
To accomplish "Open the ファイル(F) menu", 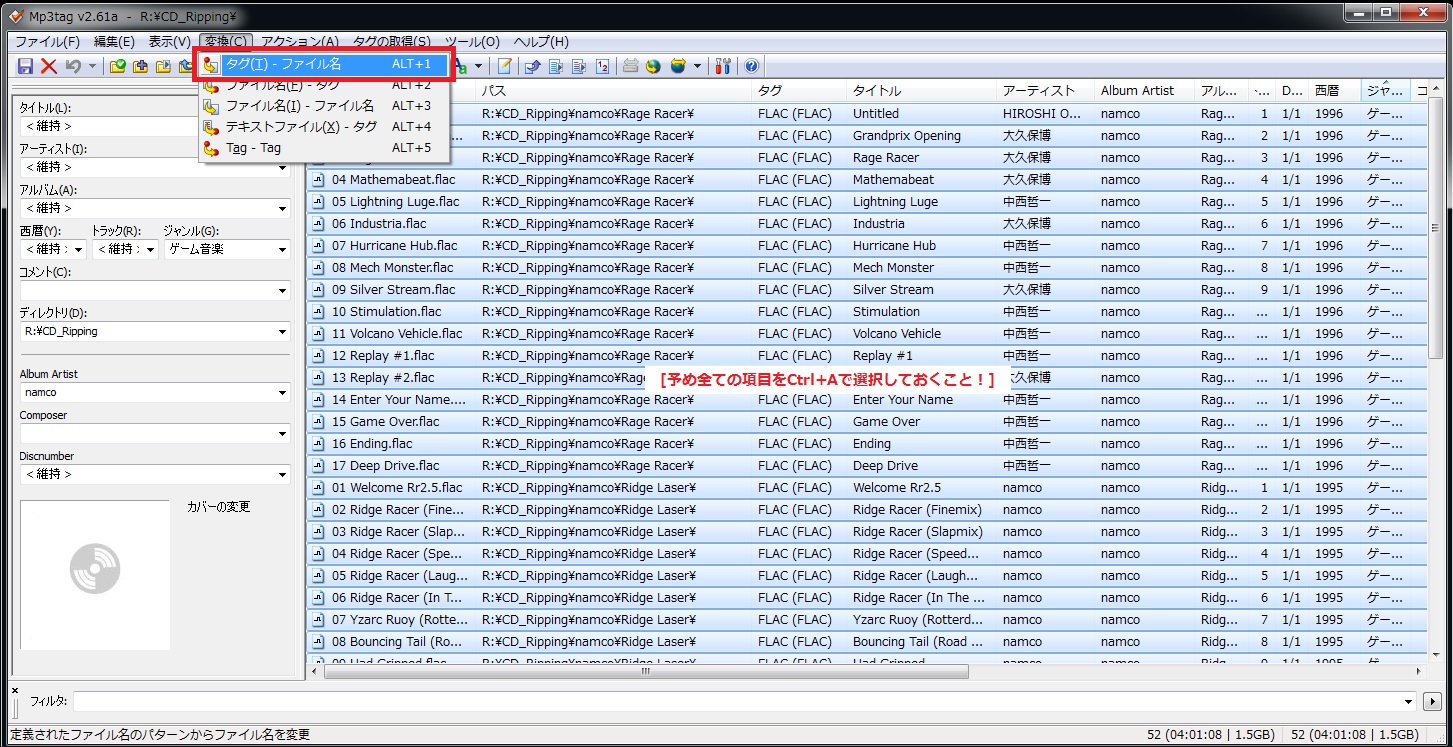I will click(x=47, y=41).
